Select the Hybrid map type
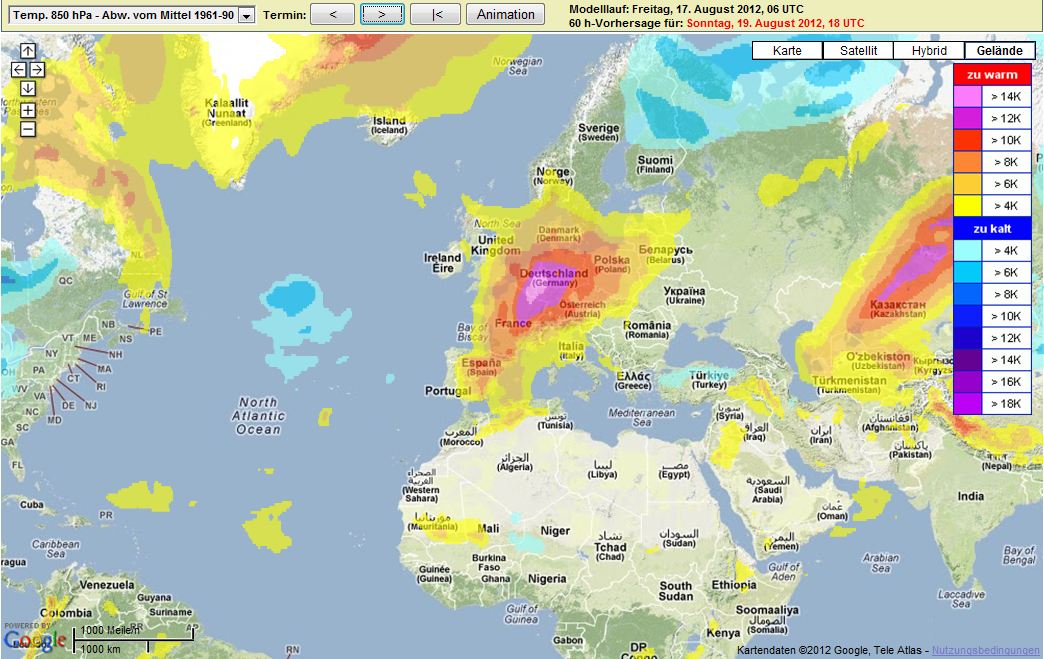 [929, 51]
